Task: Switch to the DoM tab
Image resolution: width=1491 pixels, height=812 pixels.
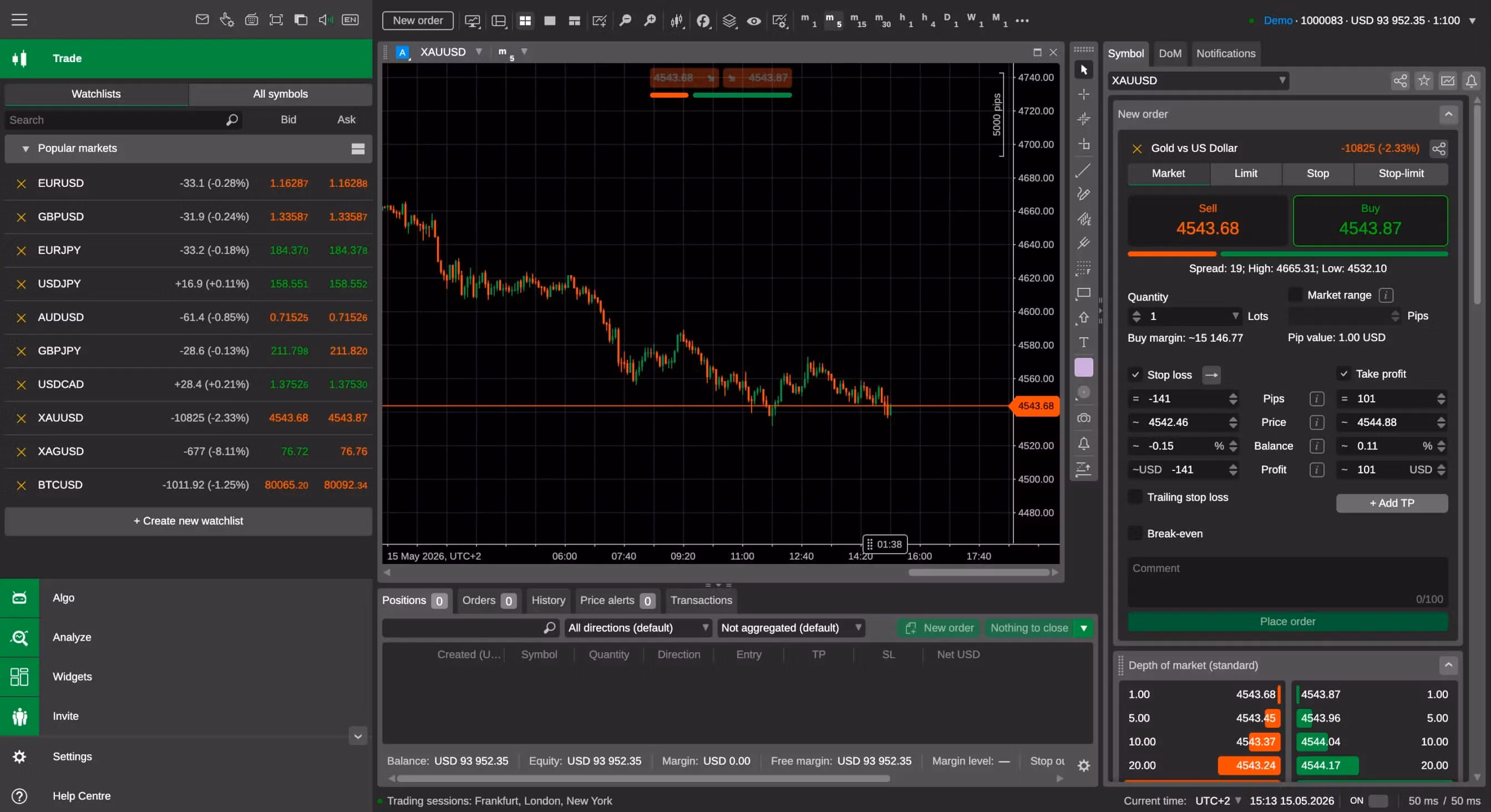Action: coord(1170,53)
